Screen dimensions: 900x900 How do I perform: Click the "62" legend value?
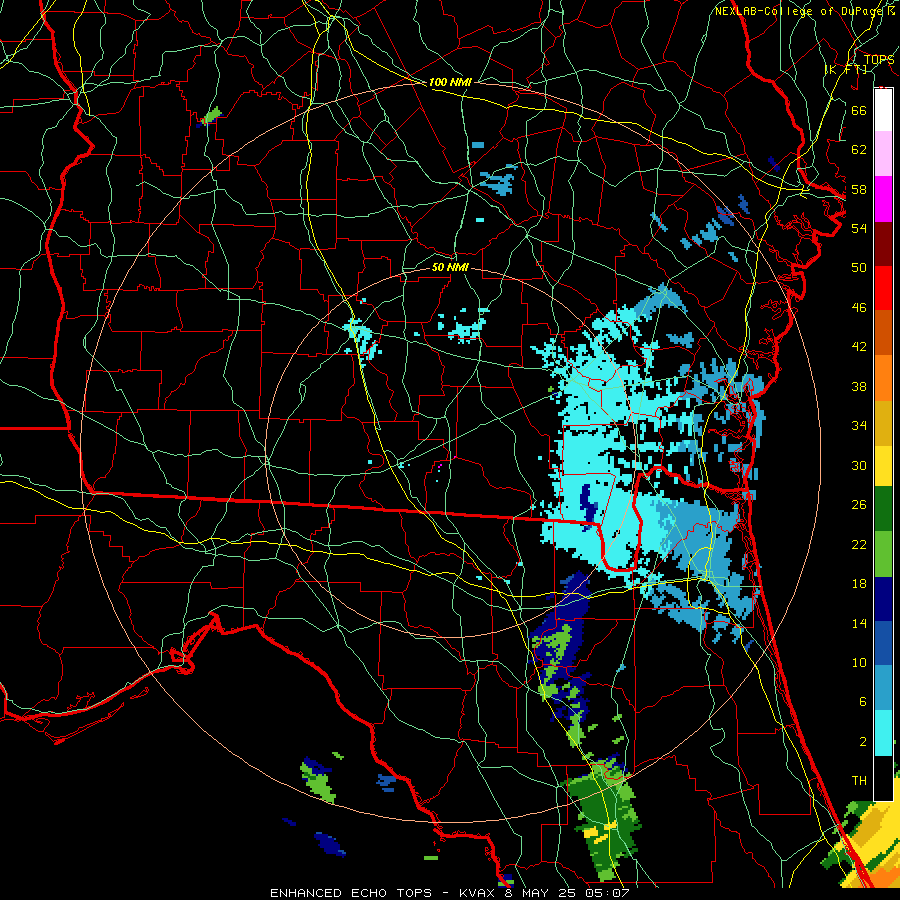point(859,150)
